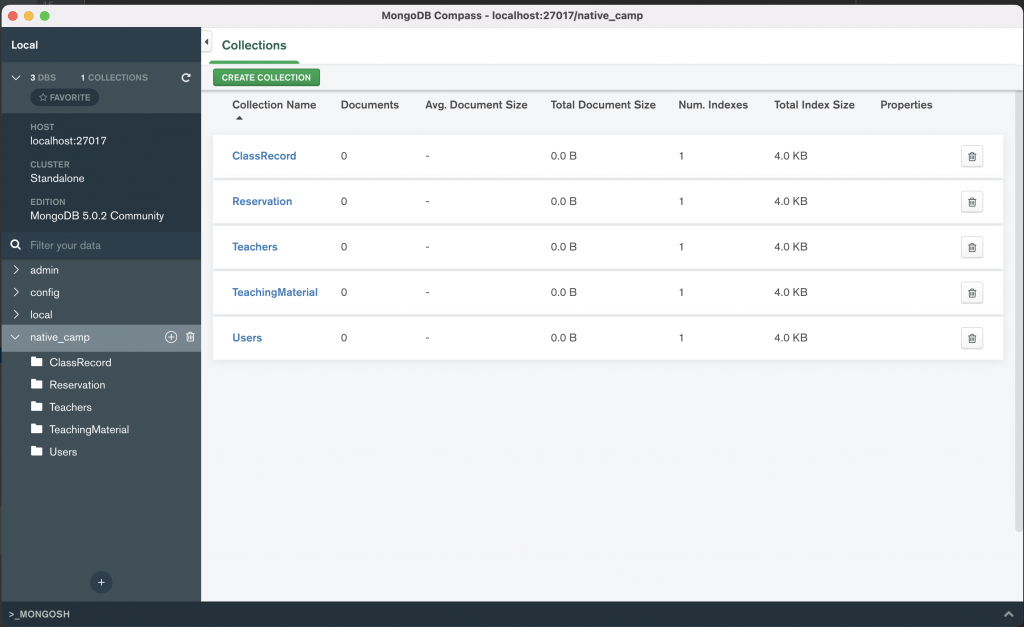
Task: Expand the MONGOSH shell panel chevron
Action: click(x=1008, y=614)
